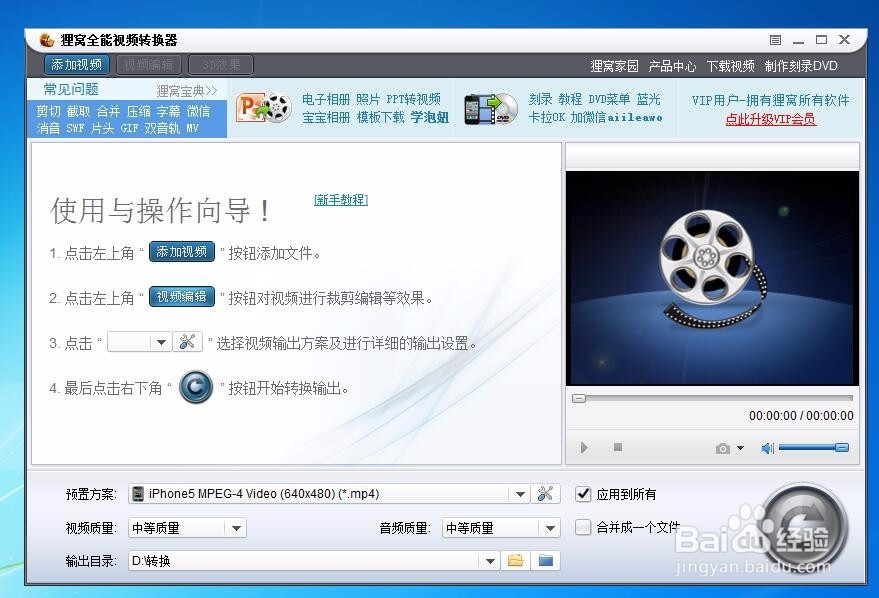This screenshot has width=879, height=598.
Task: Click the 学泡妞 link
Action: (430, 117)
